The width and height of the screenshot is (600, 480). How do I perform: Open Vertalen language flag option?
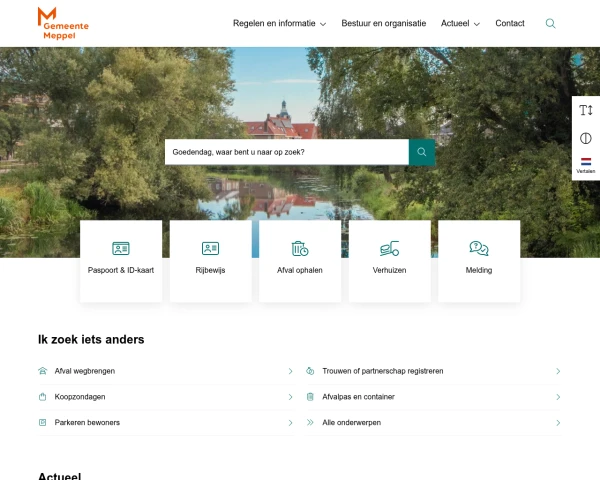pos(585,165)
